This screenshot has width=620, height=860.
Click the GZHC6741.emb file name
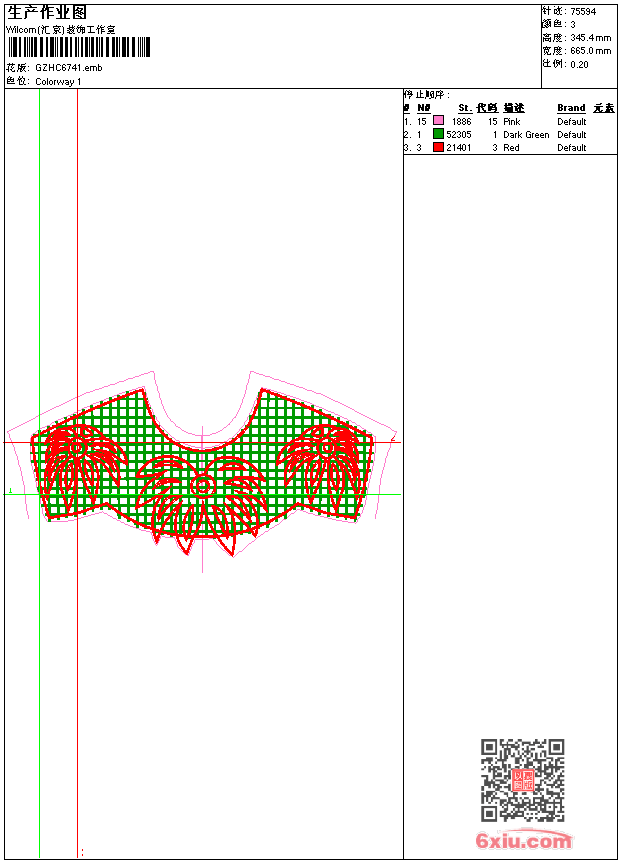69,68
